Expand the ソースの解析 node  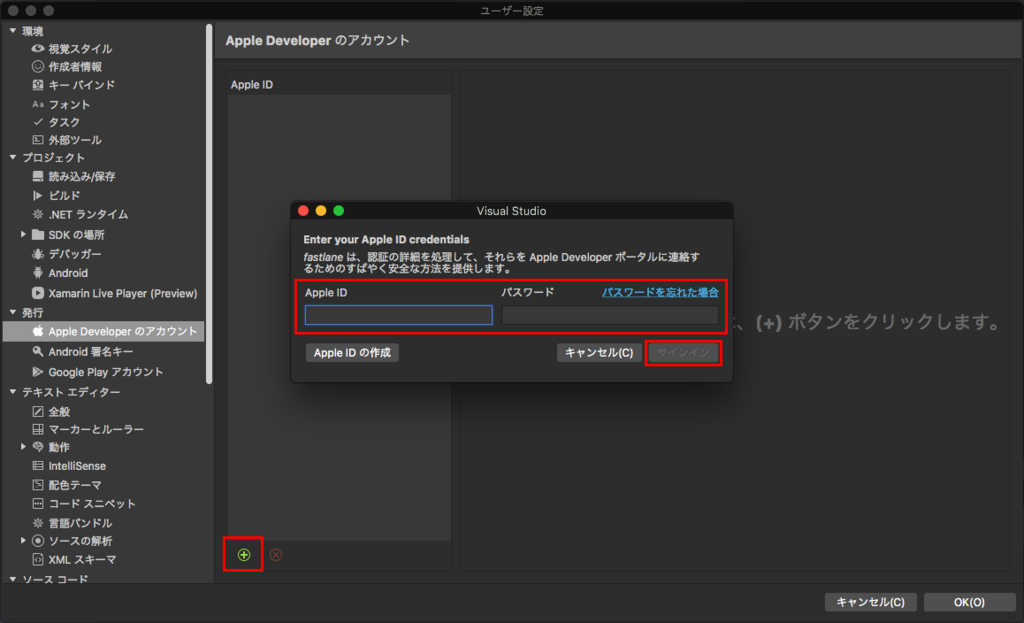point(24,540)
